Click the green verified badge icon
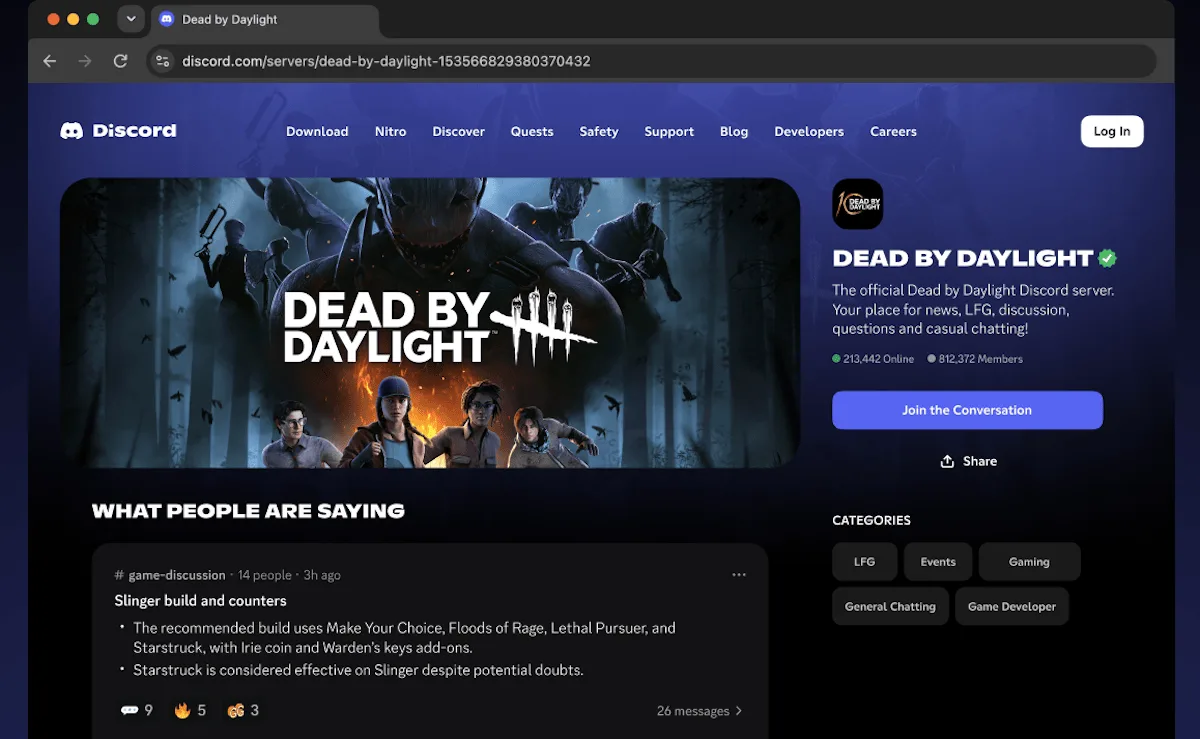 click(x=1107, y=258)
